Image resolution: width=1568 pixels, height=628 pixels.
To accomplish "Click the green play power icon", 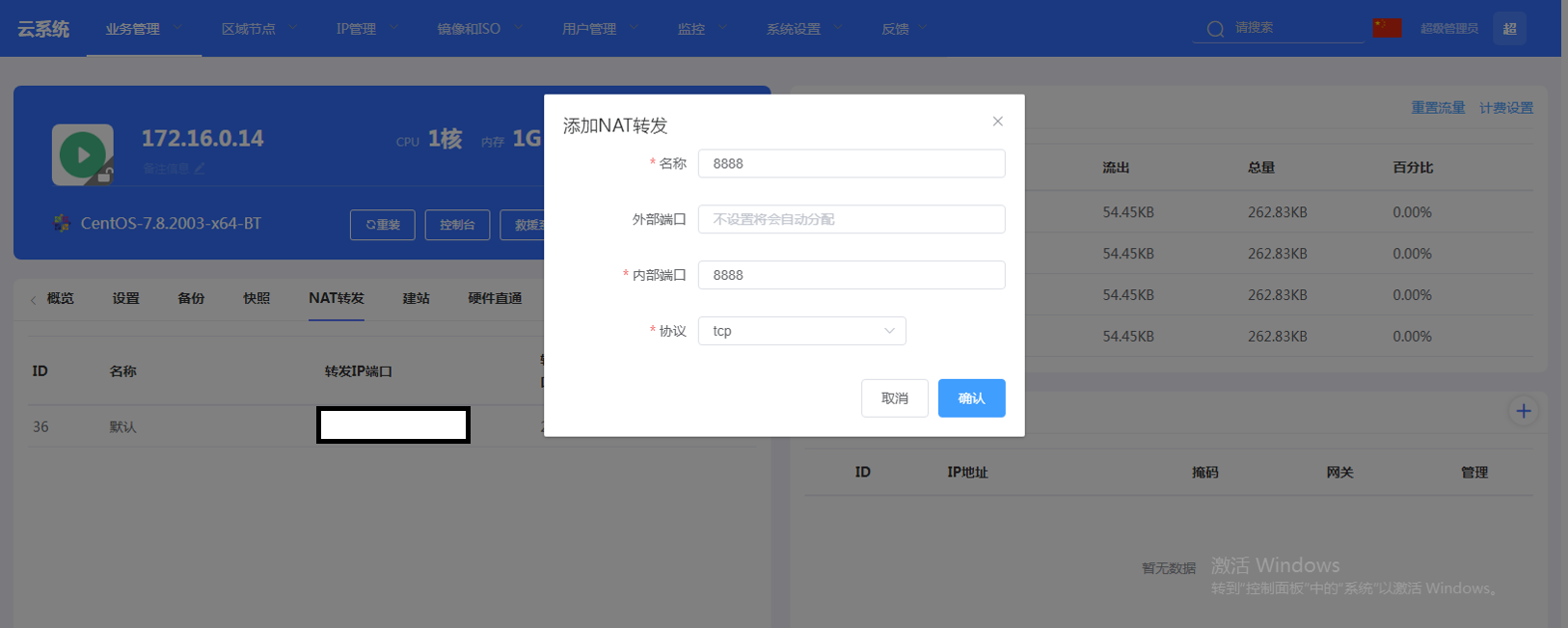I will 83,154.
